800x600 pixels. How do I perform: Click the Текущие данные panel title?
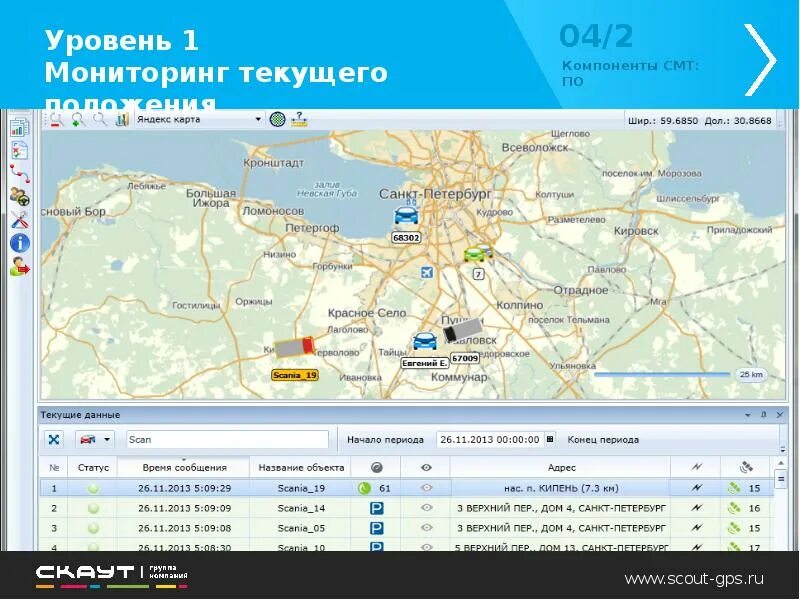tap(80, 415)
